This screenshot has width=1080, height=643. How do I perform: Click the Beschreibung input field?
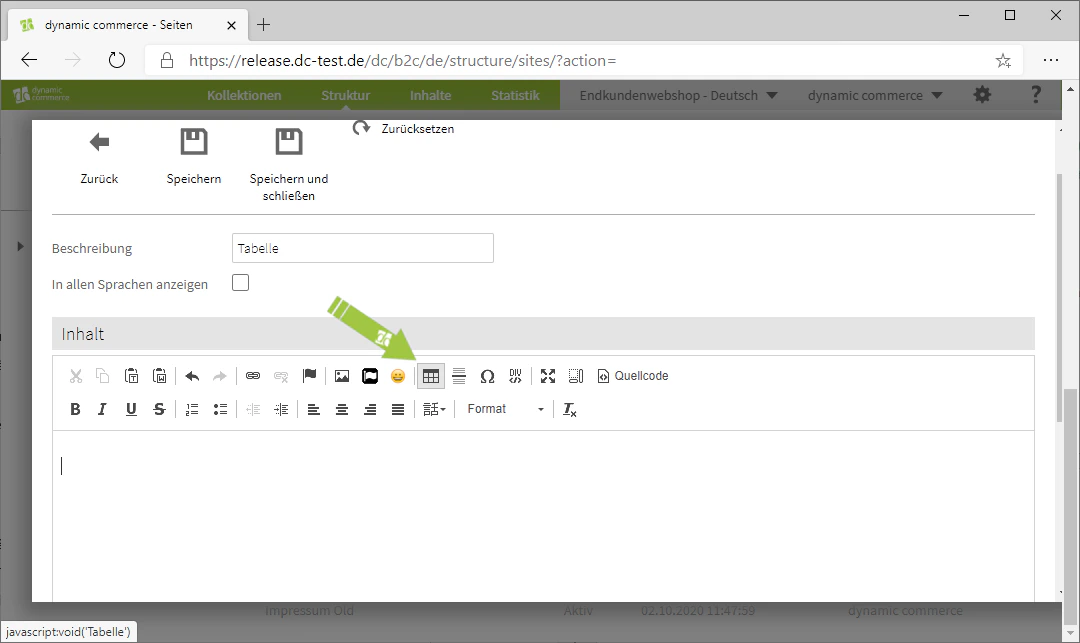tap(362, 248)
